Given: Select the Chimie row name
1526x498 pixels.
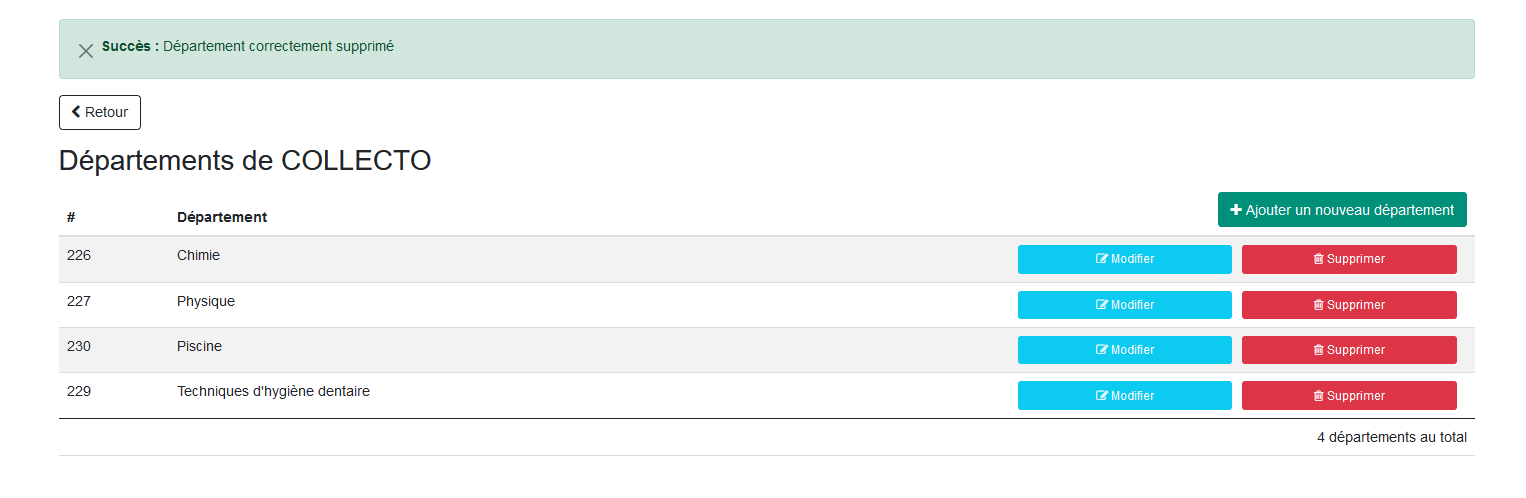Looking at the screenshot, I should point(198,255).
